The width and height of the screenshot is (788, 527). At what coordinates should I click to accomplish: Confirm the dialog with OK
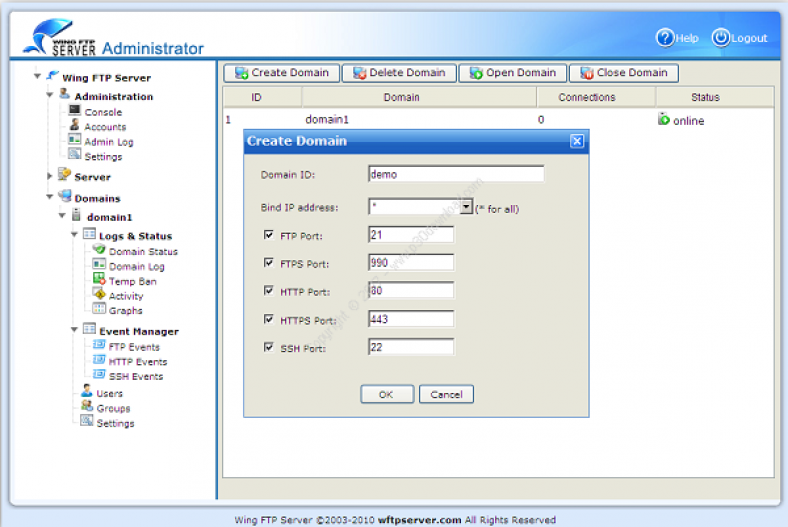[x=387, y=394]
